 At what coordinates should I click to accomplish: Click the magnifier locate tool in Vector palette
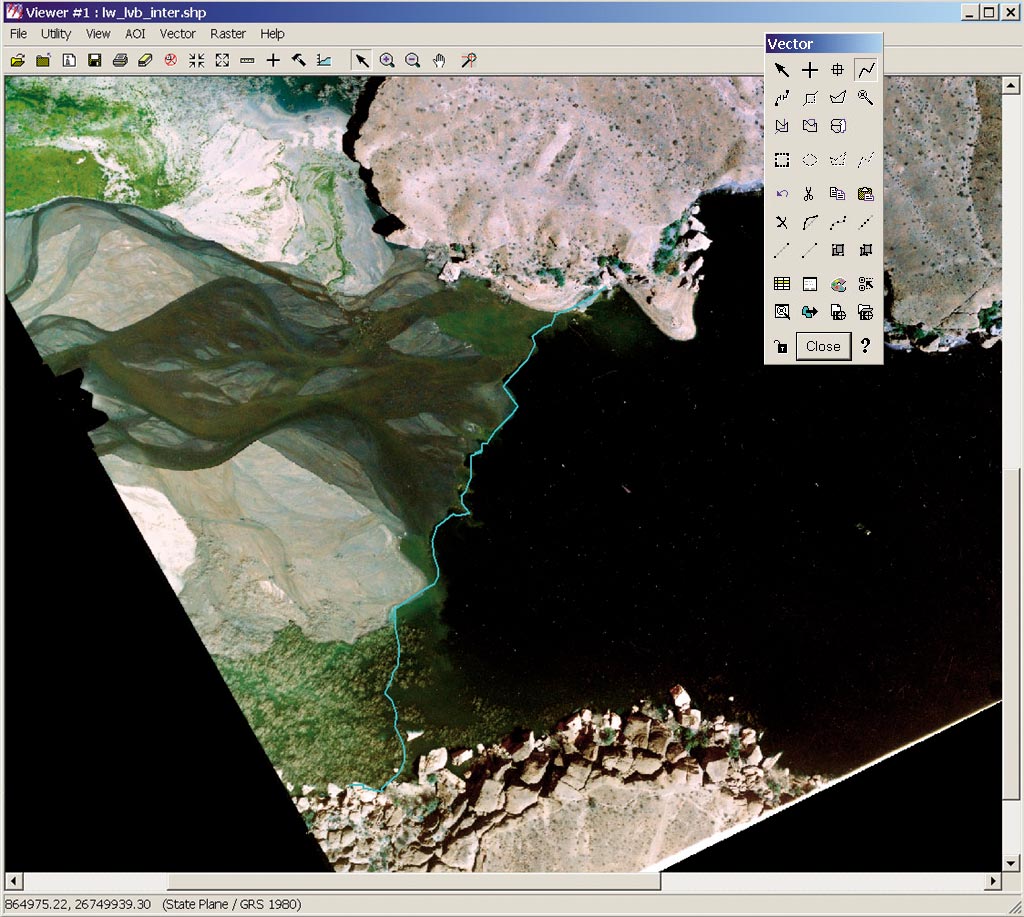[x=865, y=98]
